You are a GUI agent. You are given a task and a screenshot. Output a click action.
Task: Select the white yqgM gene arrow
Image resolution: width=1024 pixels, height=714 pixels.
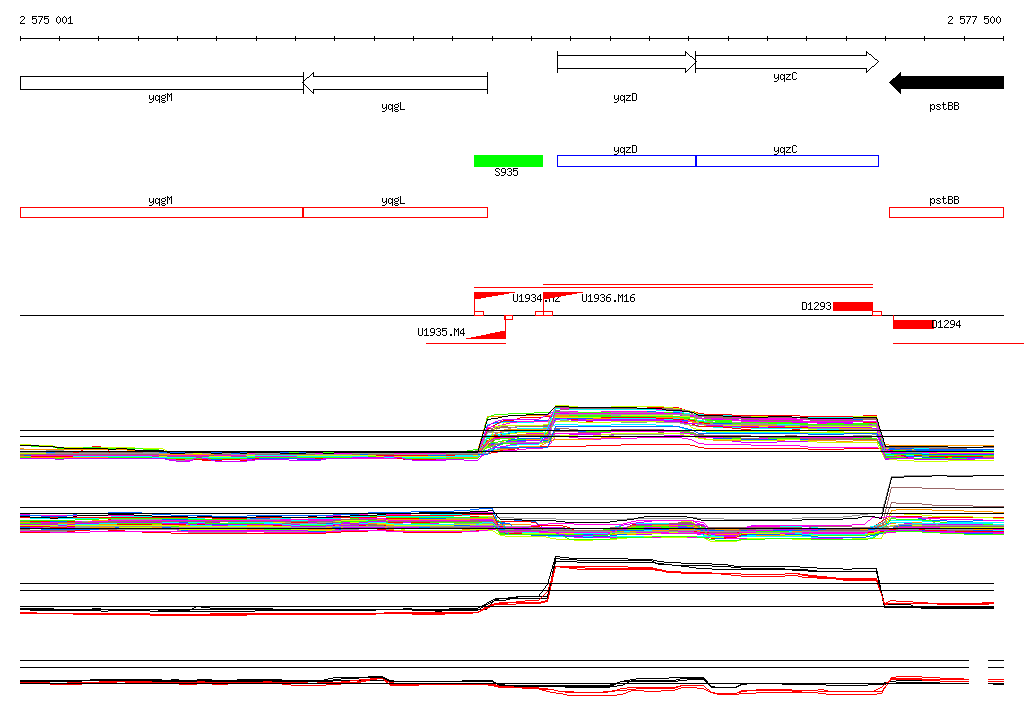[x=162, y=83]
